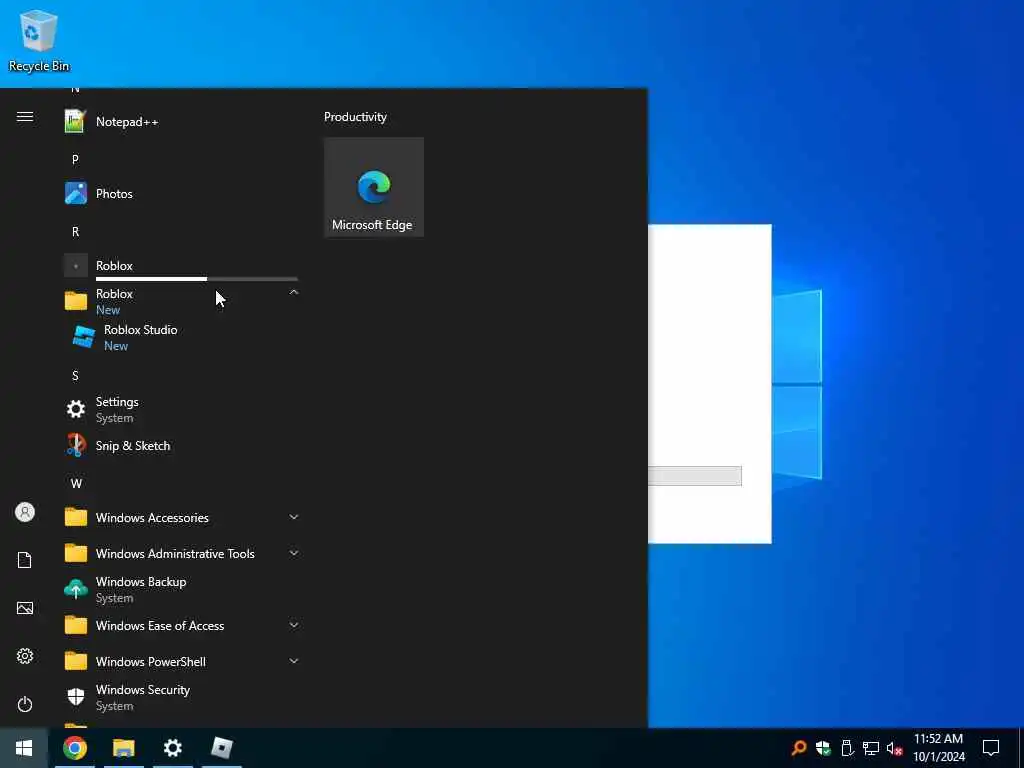Click the letter W section header
Screen dimensions: 1024x768
pyautogui.click(x=76, y=483)
